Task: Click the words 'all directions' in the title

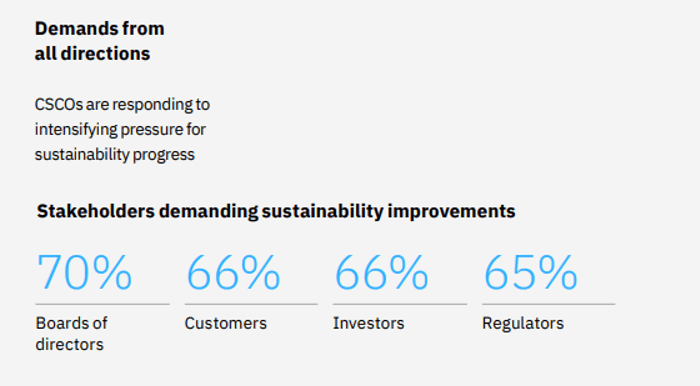Action: click(92, 54)
